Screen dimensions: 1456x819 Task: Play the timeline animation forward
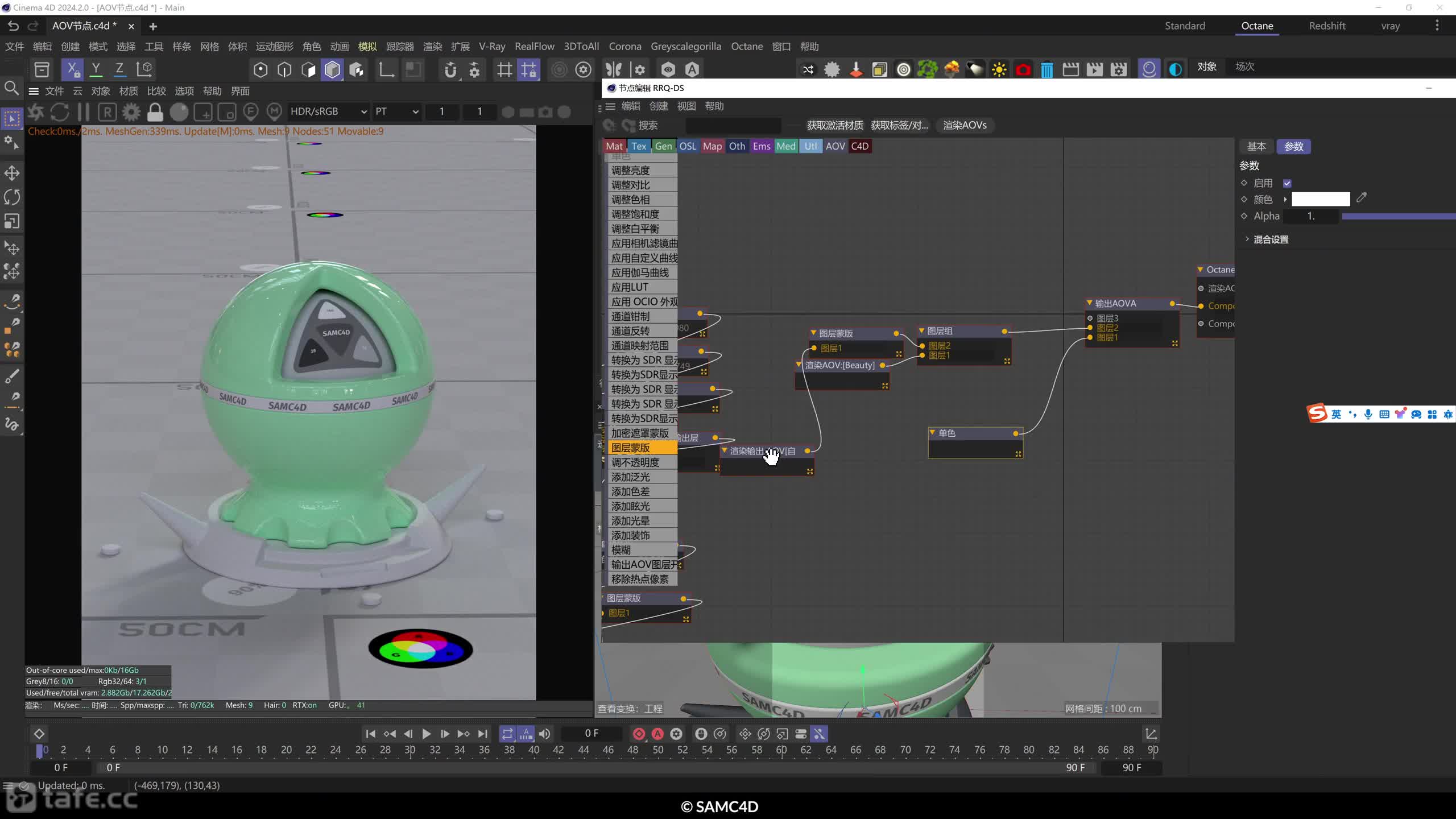427,734
